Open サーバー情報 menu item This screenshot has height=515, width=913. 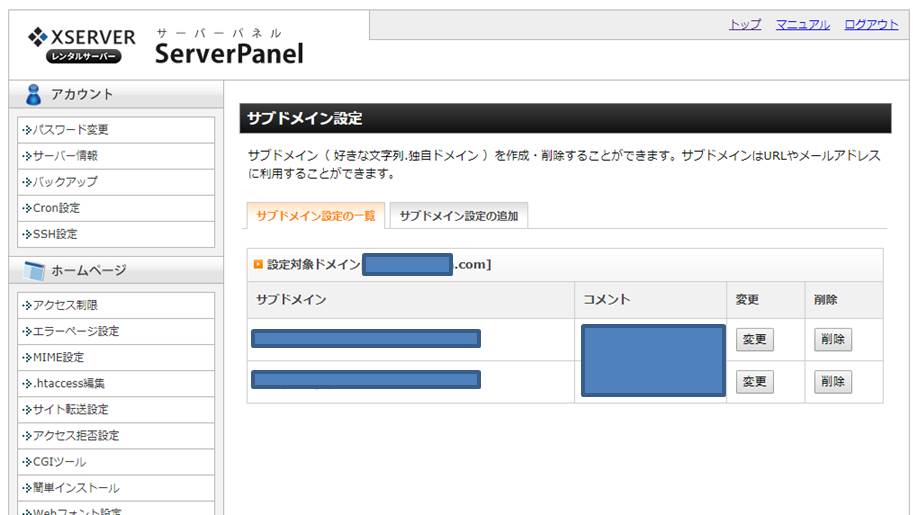coord(116,156)
